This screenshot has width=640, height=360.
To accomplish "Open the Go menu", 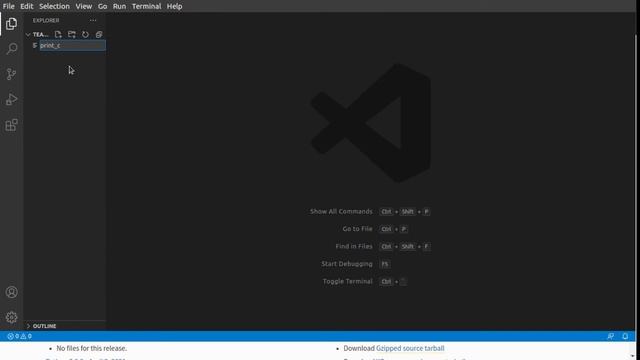I will pos(102,6).
